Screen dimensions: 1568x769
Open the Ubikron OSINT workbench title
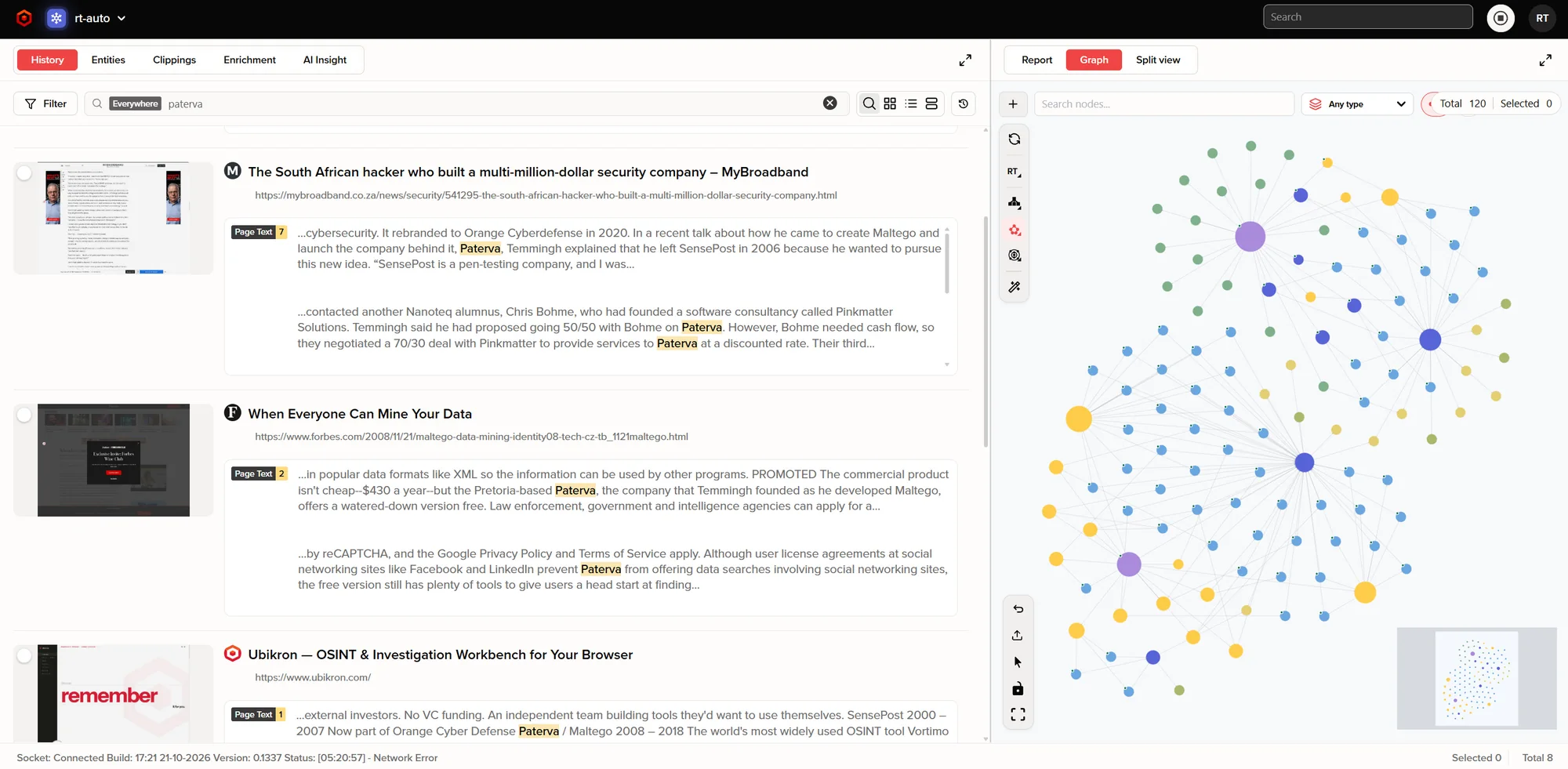pyautogui.click(x=440, y=655)
